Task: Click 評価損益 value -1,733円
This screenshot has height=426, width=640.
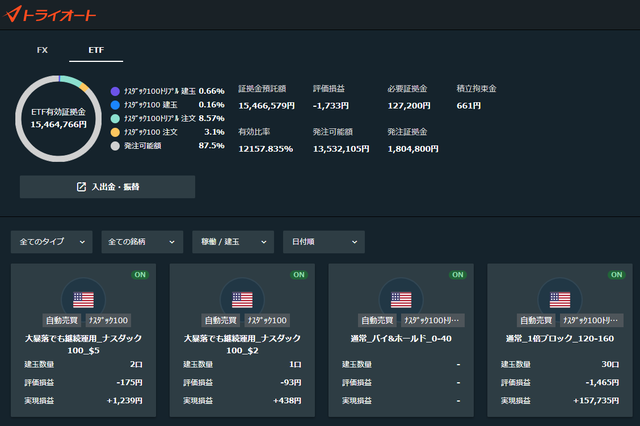Action: point(331,106)
